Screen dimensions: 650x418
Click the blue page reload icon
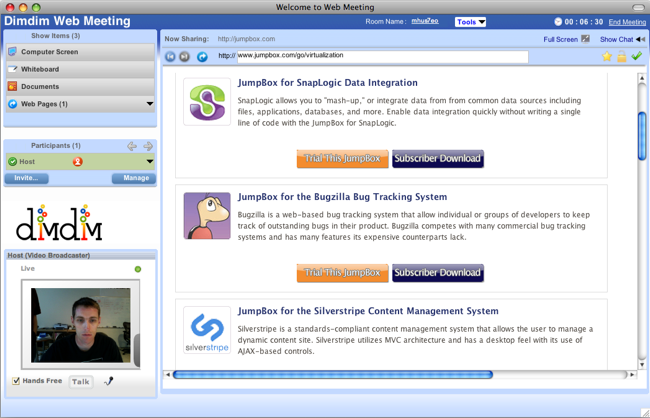[x=202, y=56]
